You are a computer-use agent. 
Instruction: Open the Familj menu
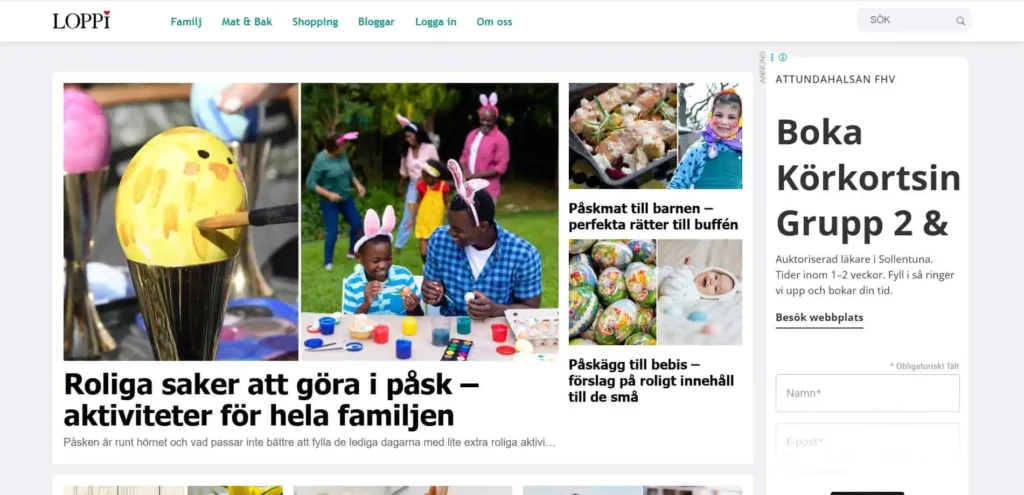(186, 22)
